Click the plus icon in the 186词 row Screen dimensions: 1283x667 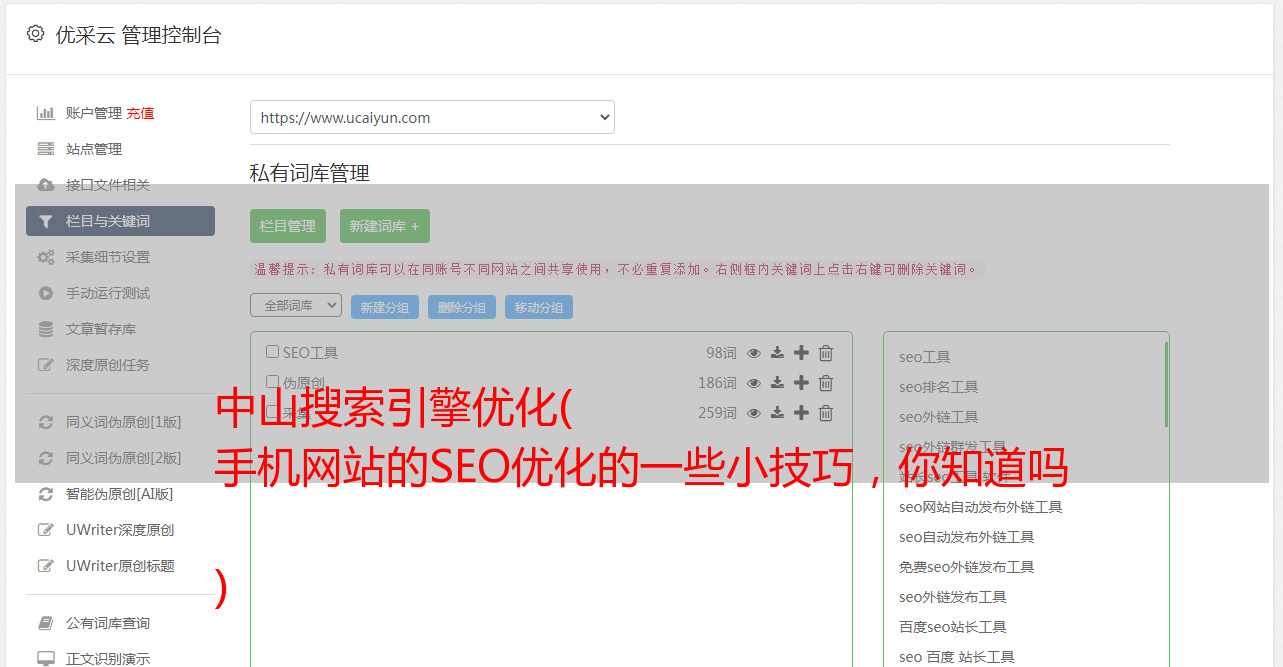click(x=801, y=383)
